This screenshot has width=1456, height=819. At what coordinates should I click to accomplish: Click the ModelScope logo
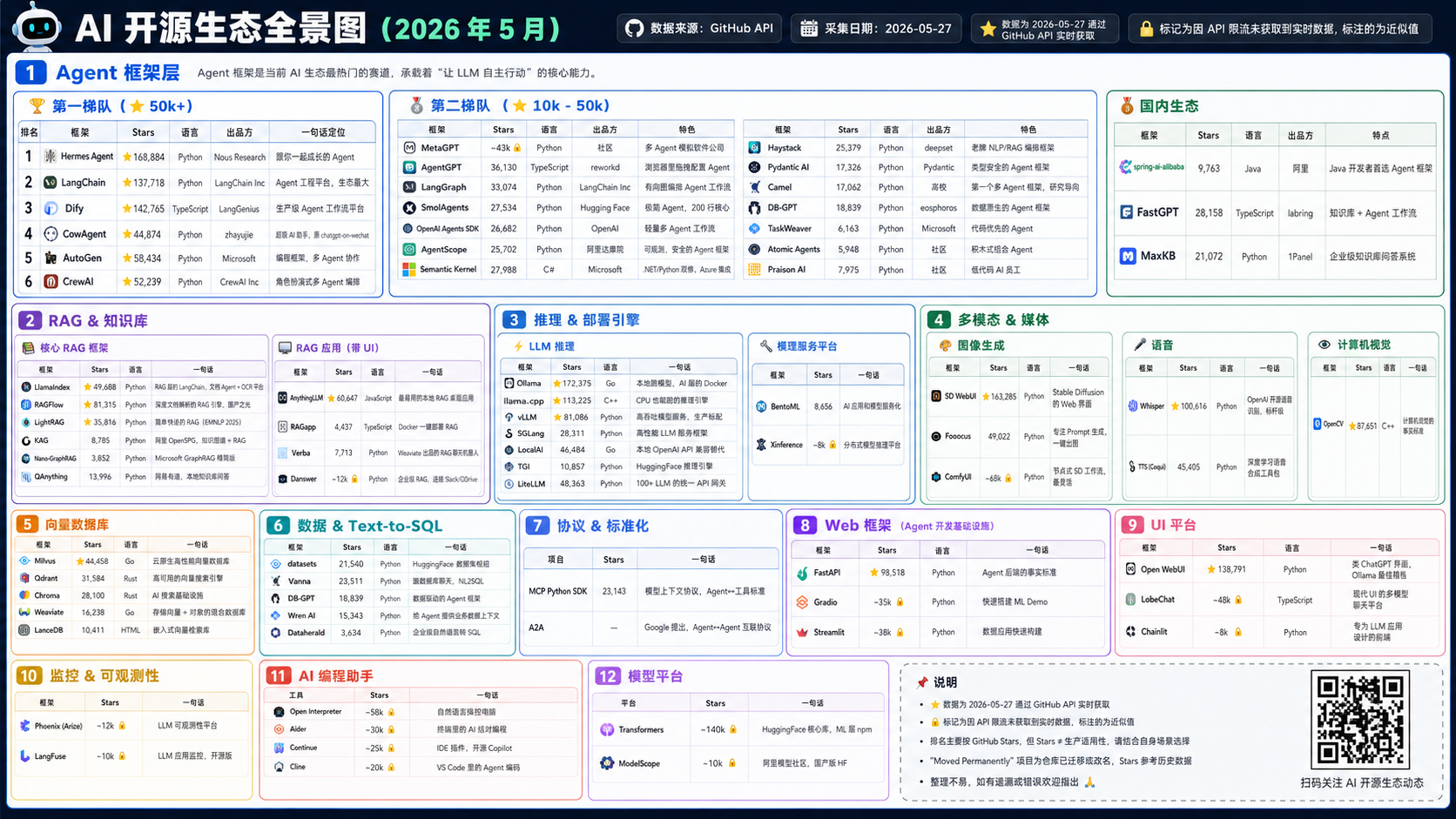[x=607, y=763]
